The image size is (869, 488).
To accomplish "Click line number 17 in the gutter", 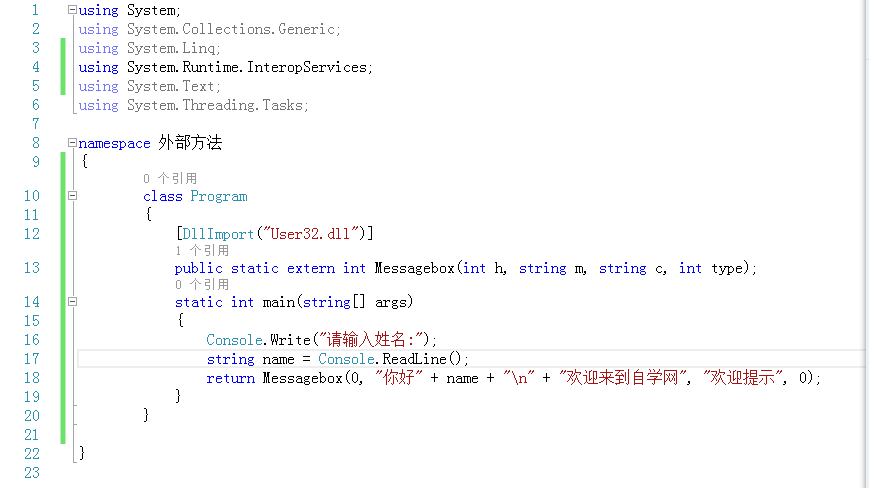I will [x=31, y=358].
